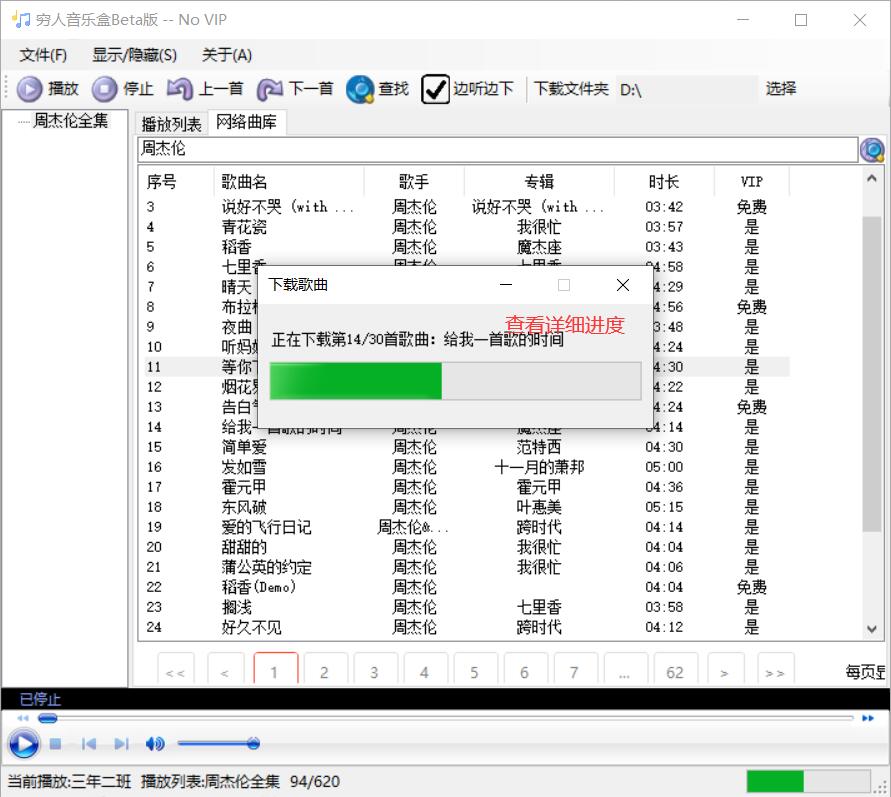Select song row 好久不见
Screen dimensions: 891x797
[466, 627]
